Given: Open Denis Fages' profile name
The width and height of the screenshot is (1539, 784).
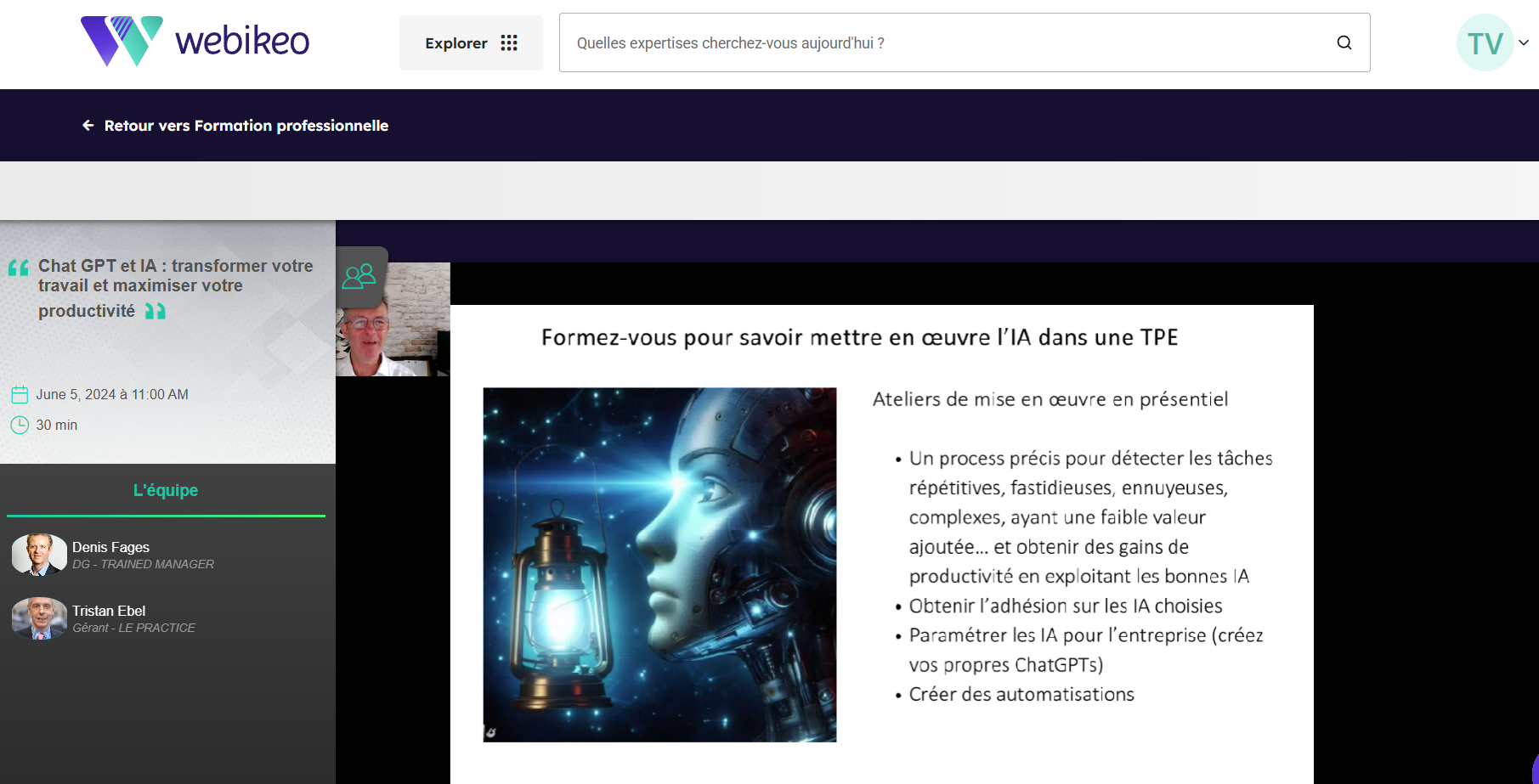Looking at the screenshot, I should tap(110, 547).
